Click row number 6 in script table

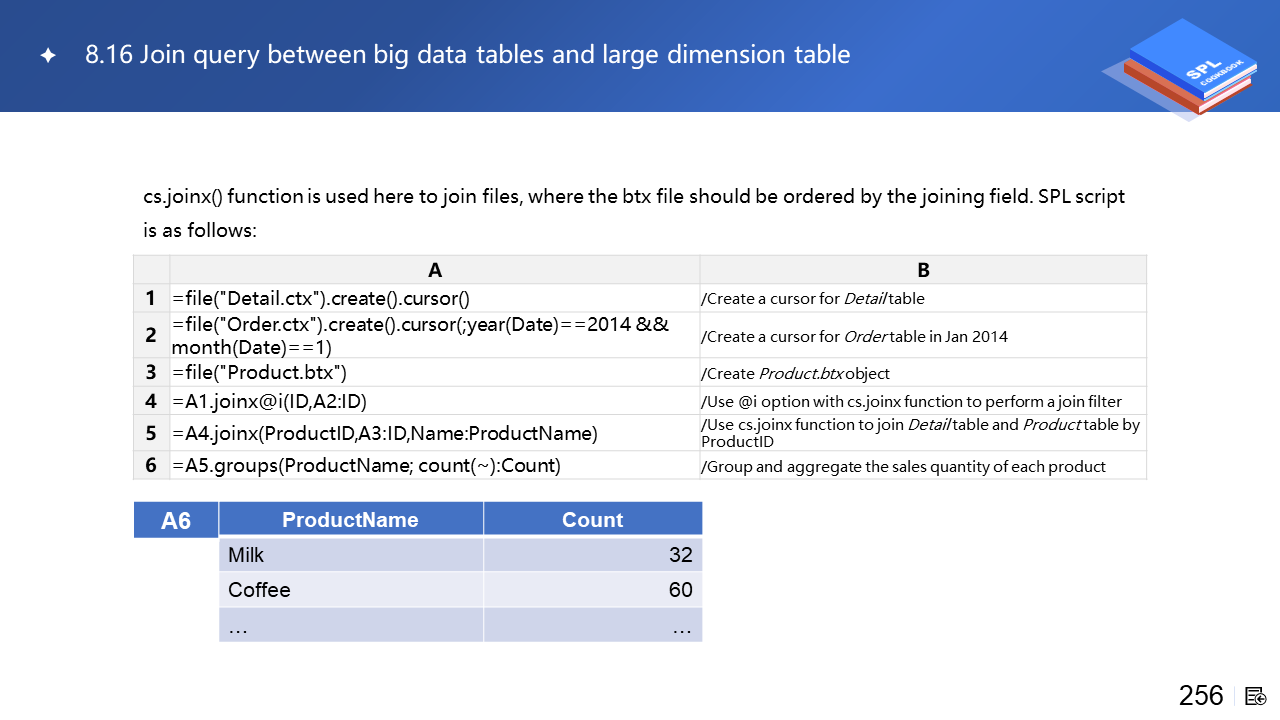(151, 465)
